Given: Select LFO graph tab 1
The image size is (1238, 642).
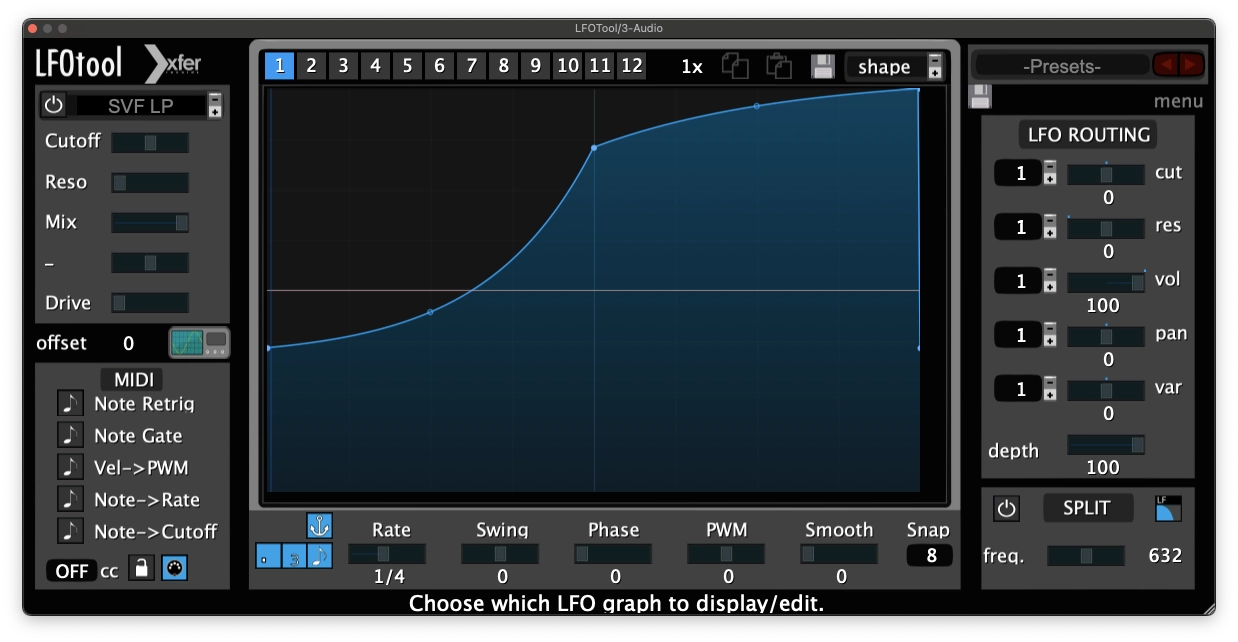Looking at the screenshot, I should click(x=279, y=66).
